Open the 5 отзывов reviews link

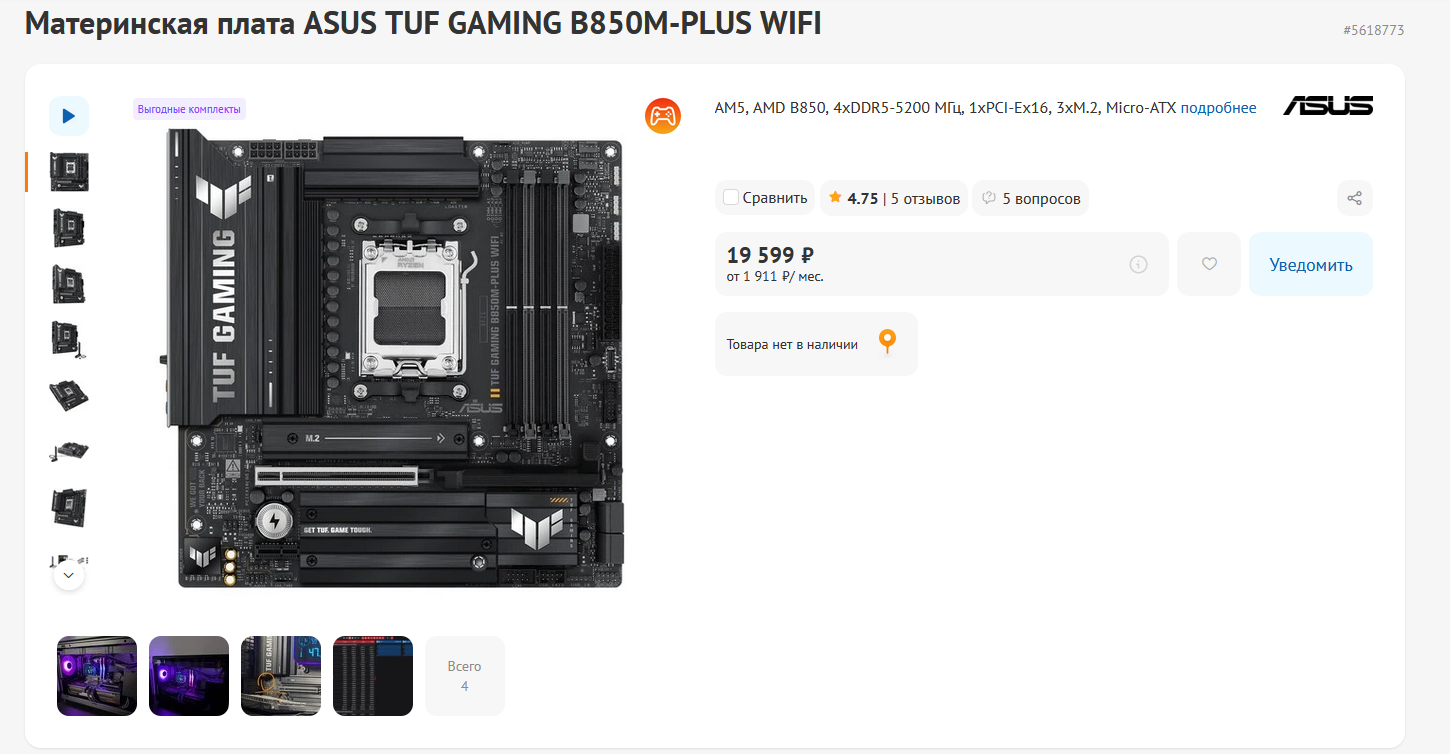tap(925, 198)
